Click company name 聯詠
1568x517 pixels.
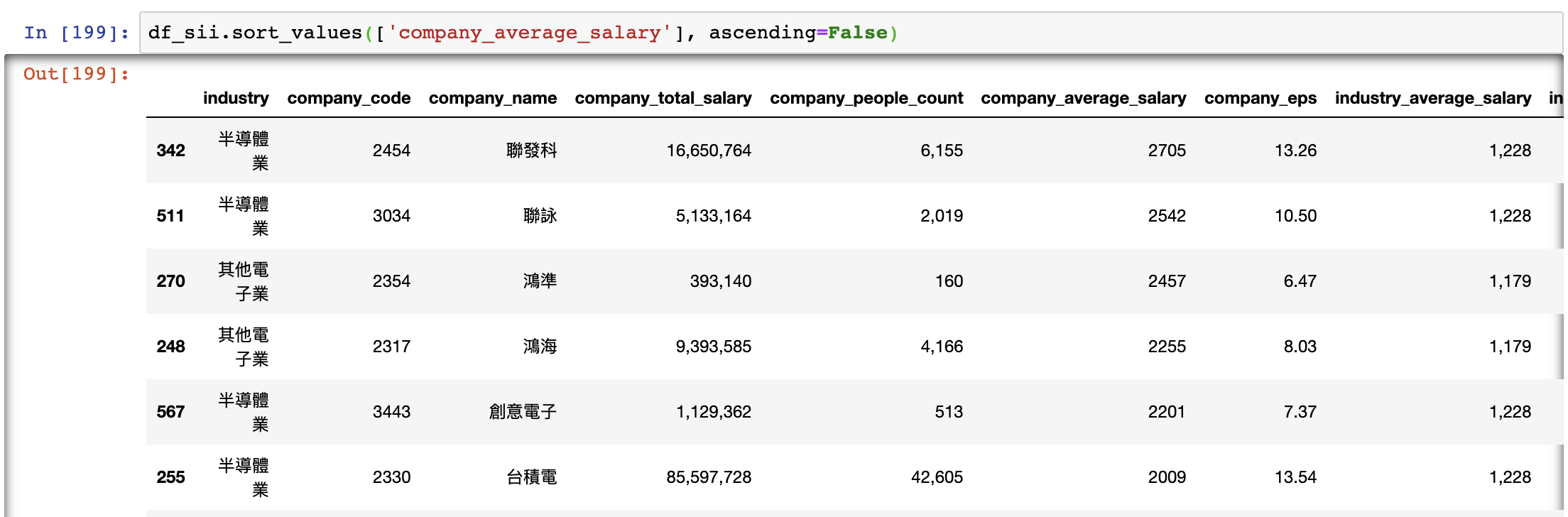540,216
